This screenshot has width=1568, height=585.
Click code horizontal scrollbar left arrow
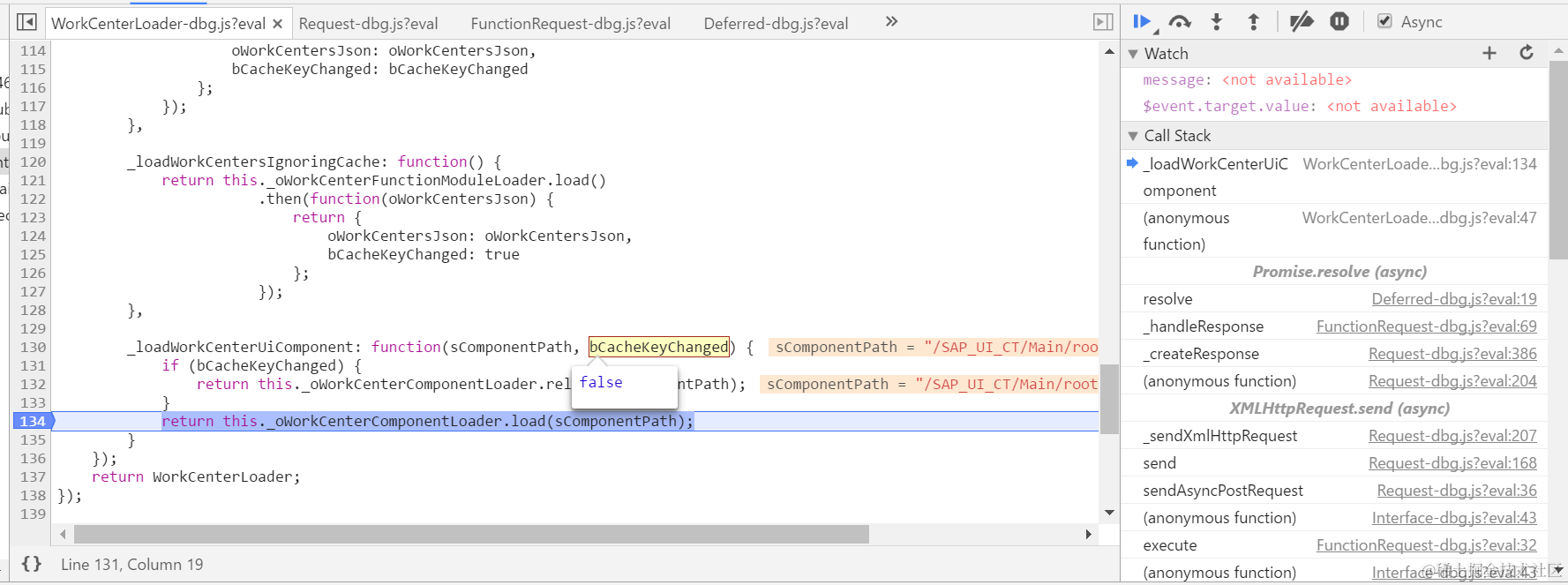coord(63,534)
